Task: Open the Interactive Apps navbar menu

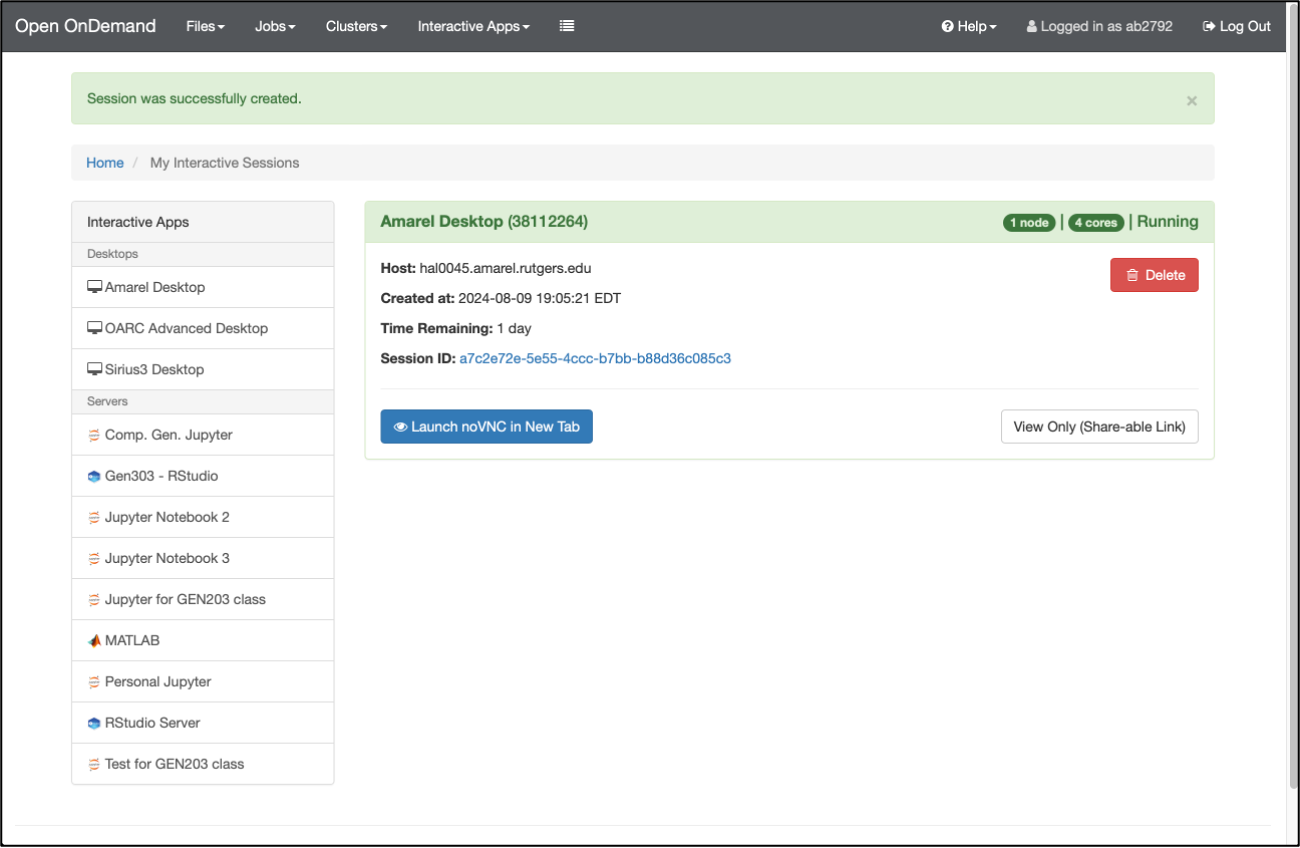Action: click(473, 26)
